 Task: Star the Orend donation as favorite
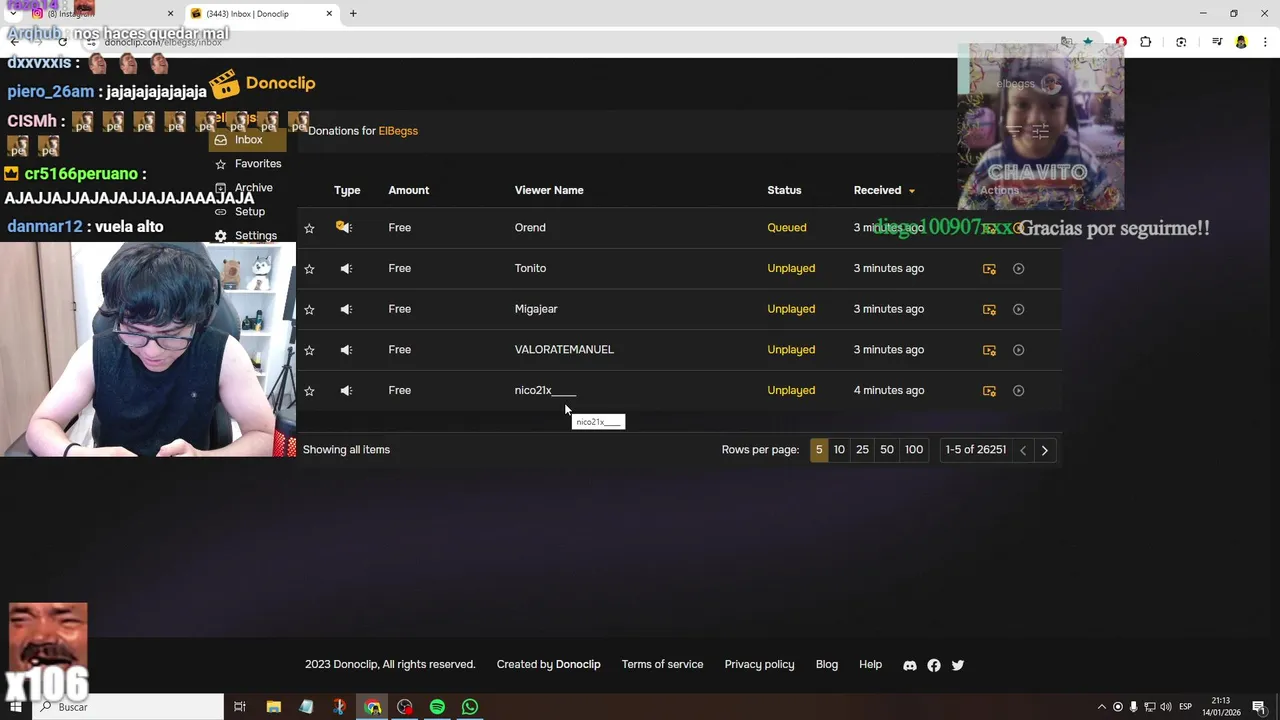tap(309, 228)
